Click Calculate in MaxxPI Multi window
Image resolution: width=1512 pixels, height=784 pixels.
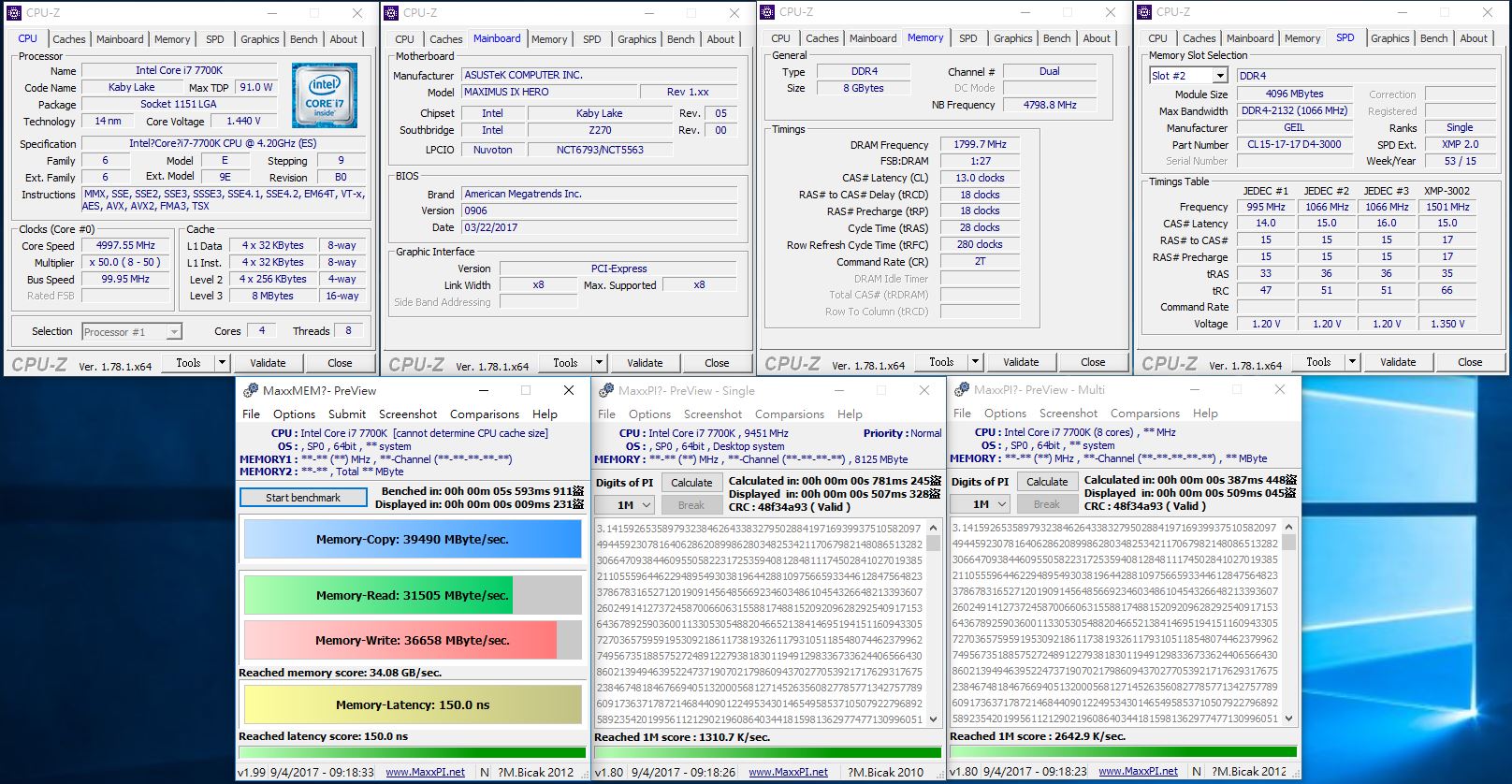point(1047,481)
